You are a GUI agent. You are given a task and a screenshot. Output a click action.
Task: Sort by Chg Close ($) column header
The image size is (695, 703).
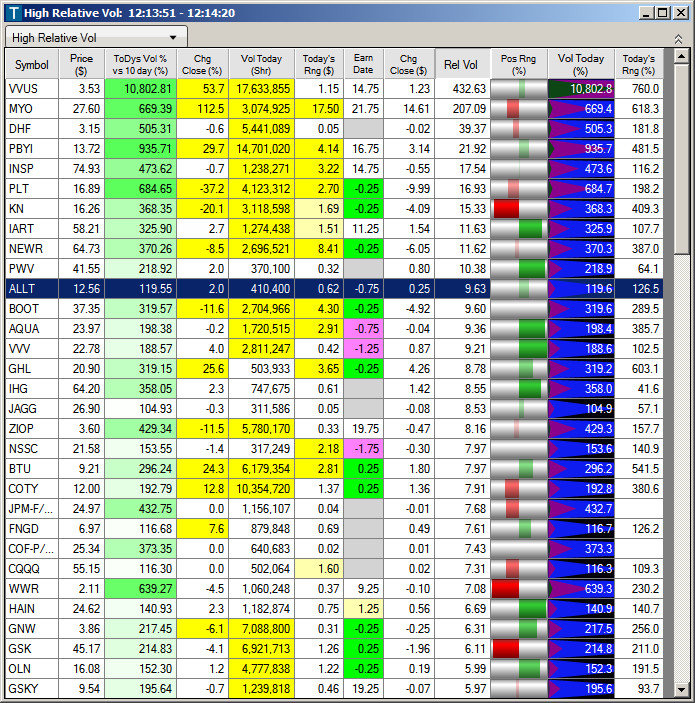tap(408, 65)
